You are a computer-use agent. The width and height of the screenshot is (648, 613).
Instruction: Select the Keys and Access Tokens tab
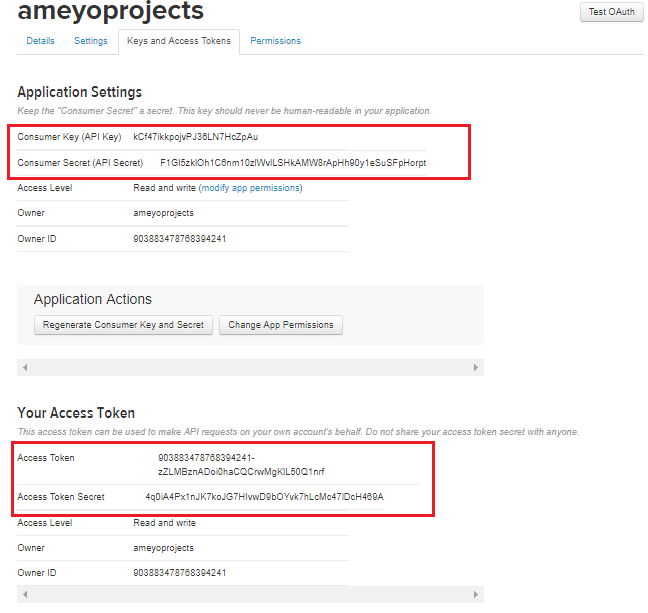179,41
